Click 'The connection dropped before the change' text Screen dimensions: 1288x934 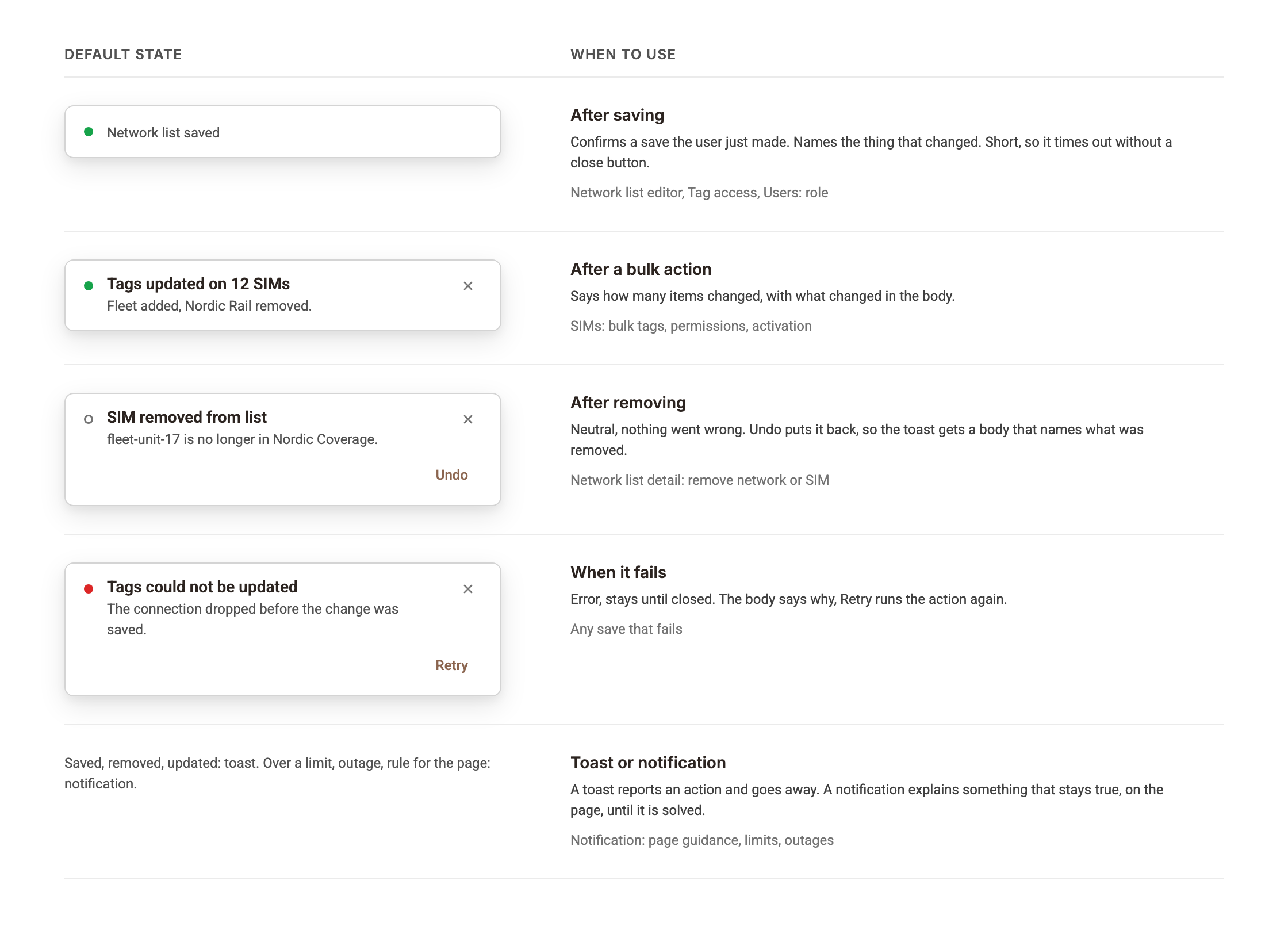pyautogui.click(x=252, y=619)
